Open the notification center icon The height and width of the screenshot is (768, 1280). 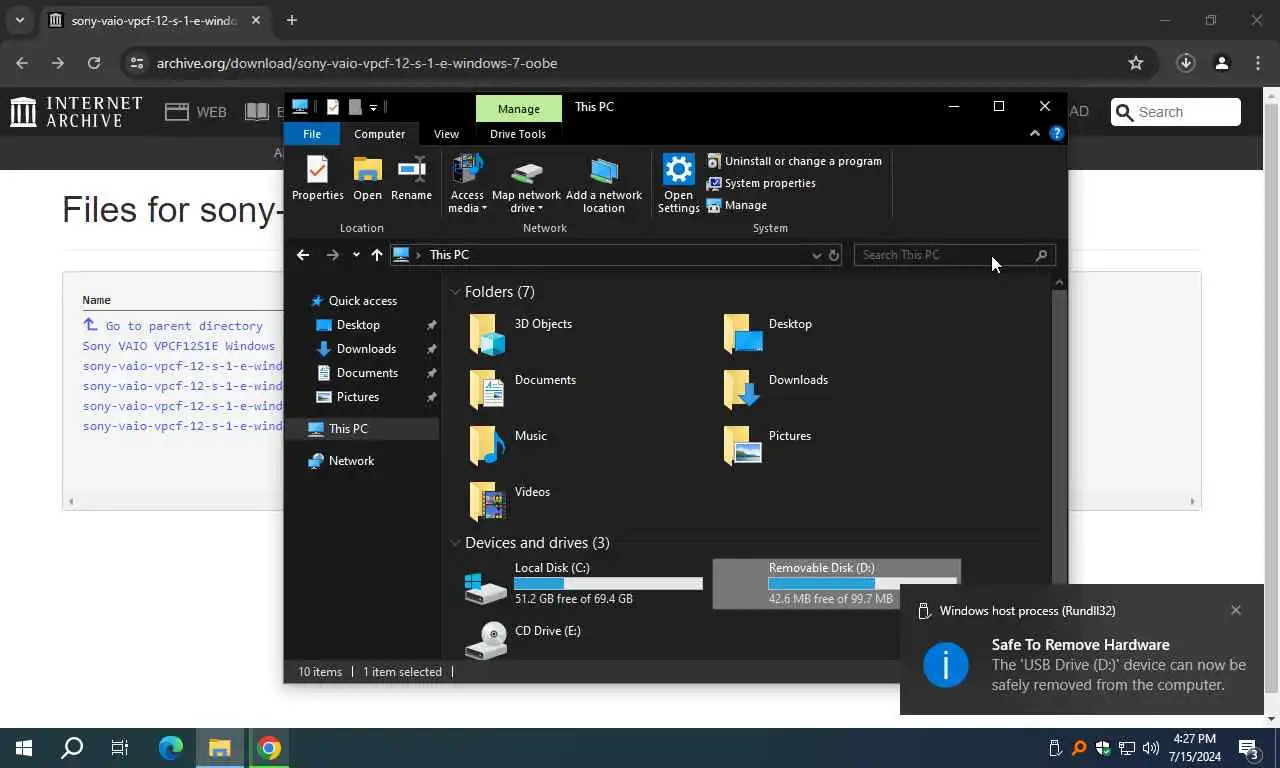click(x=1249, y=748)
